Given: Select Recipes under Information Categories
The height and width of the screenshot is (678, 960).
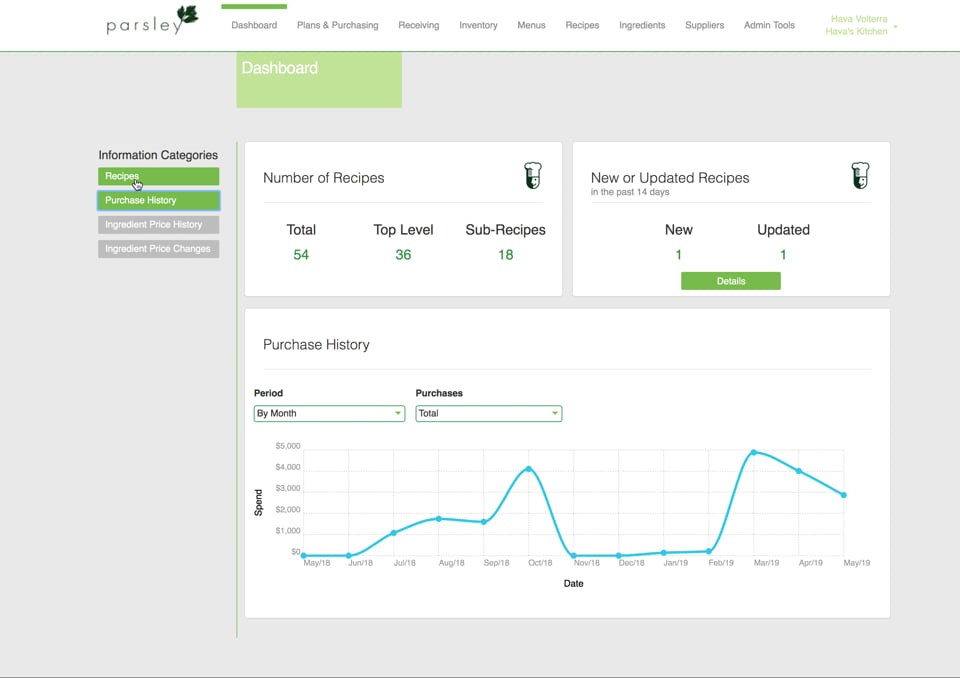Looking at the screenshot, I should (x=158, y=175).
